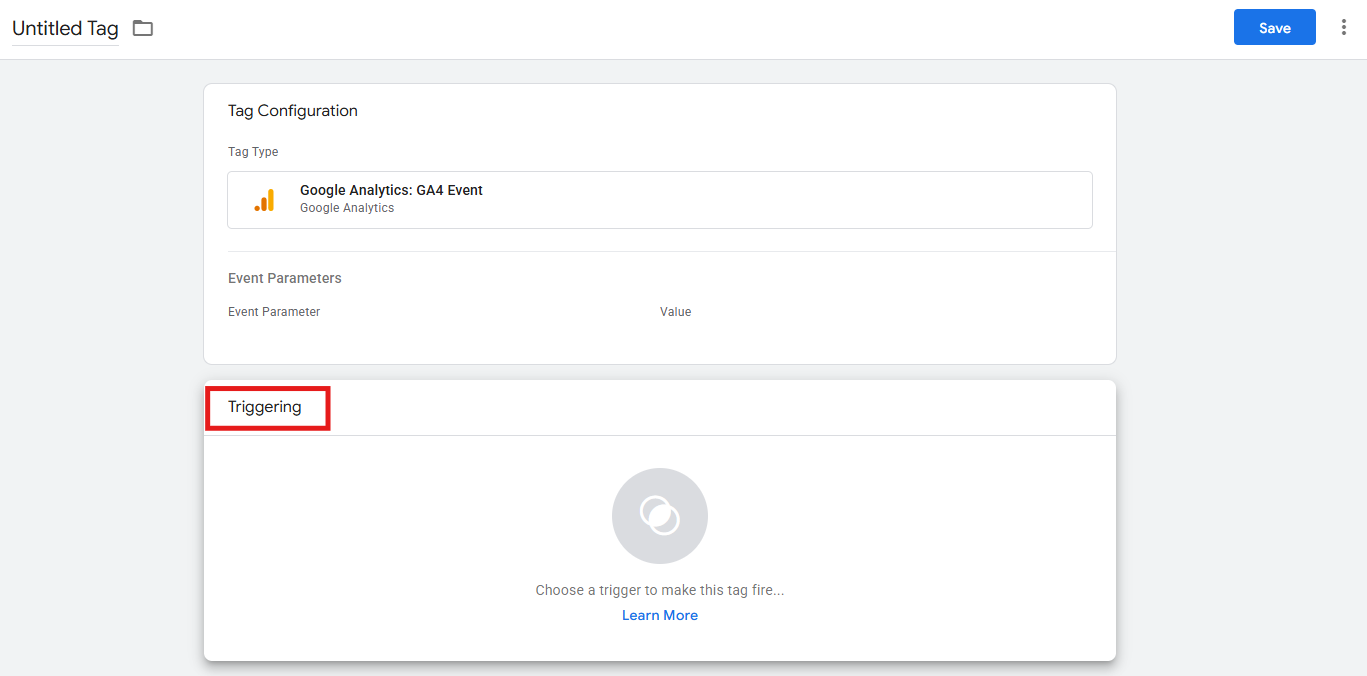Open the three-dot more actions menu

point(1343,28)
